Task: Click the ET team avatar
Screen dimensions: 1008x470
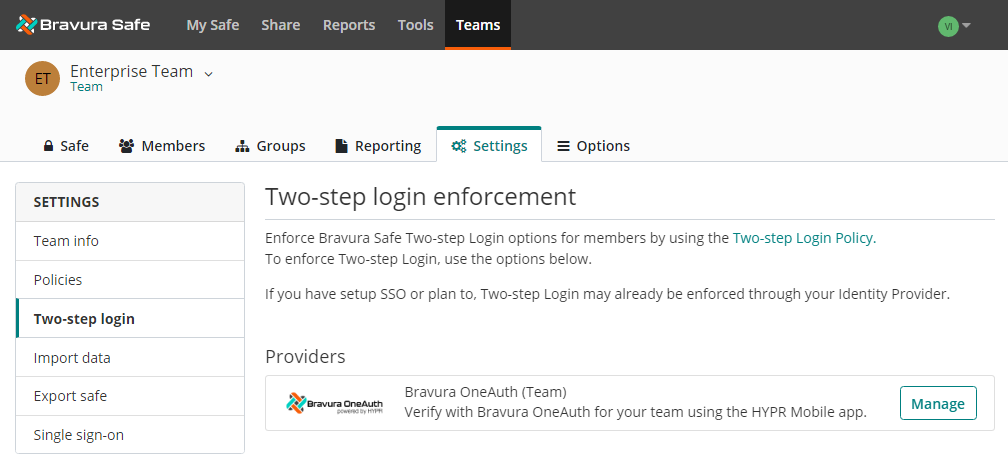Action: pos(42,78)
